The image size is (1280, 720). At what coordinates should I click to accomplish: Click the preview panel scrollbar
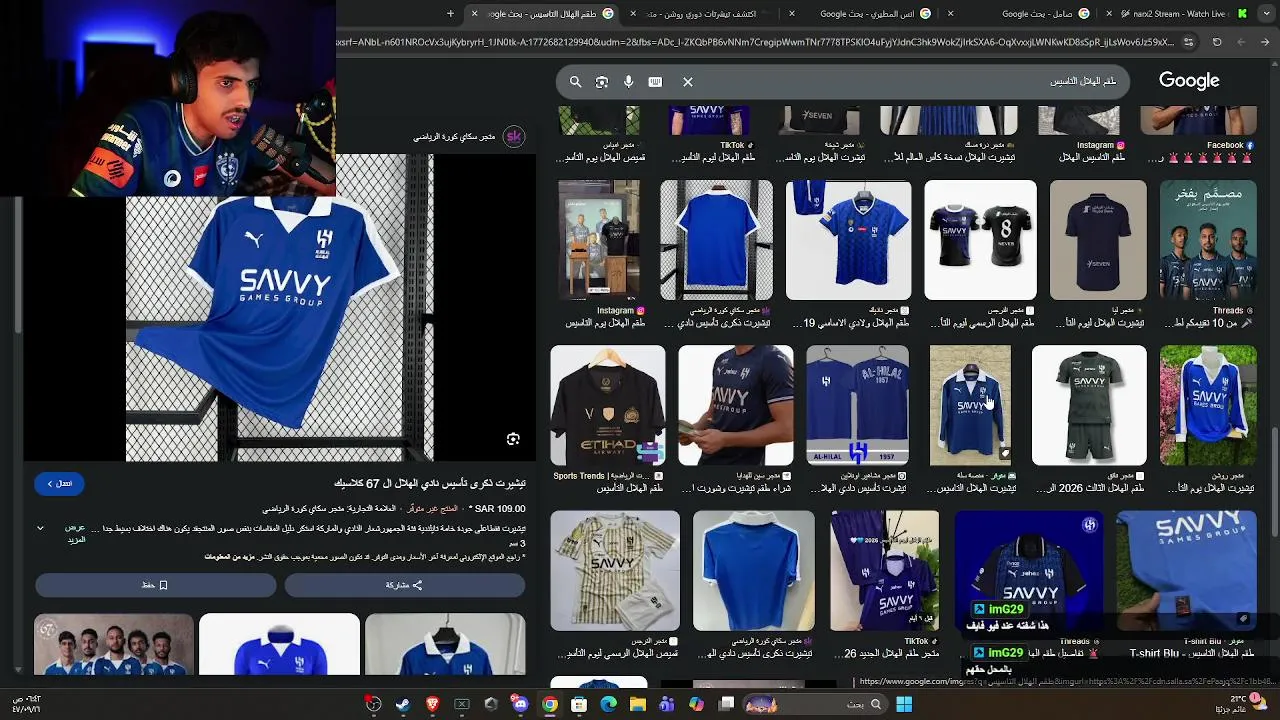[17, 265]
